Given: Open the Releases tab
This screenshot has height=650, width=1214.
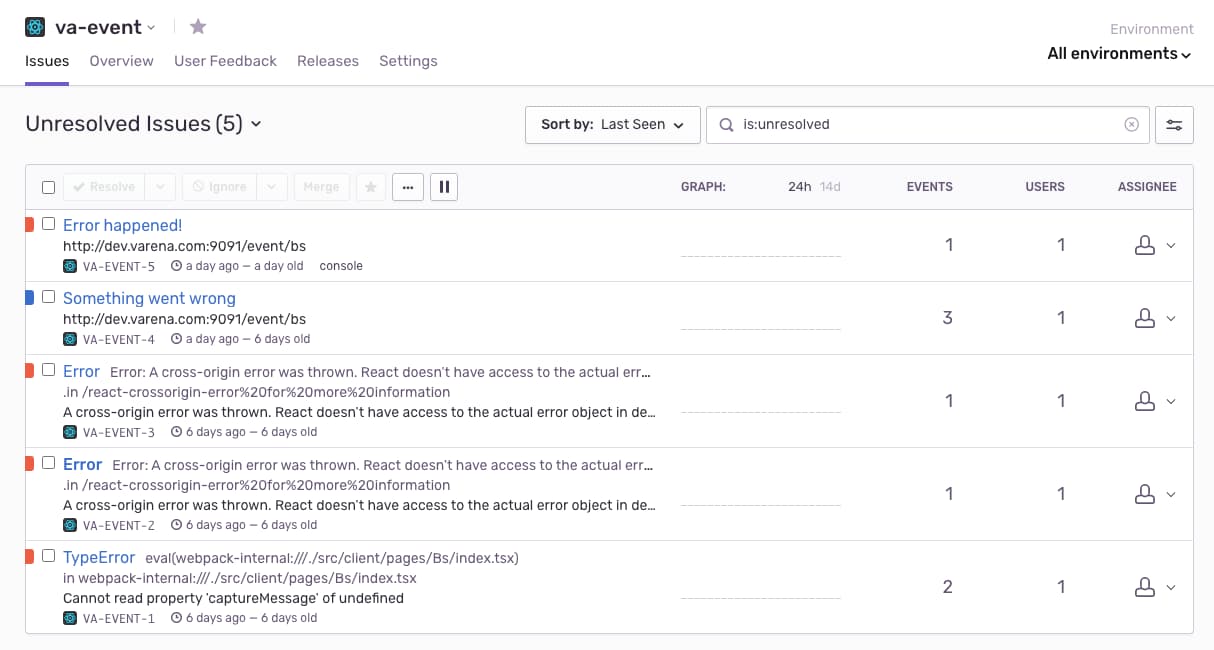Looking at the screenshot, I should [x=328, y=61].
